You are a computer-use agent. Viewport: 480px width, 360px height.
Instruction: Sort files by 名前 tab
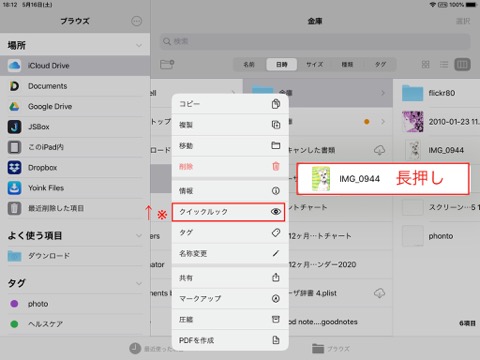coord(249,64)
